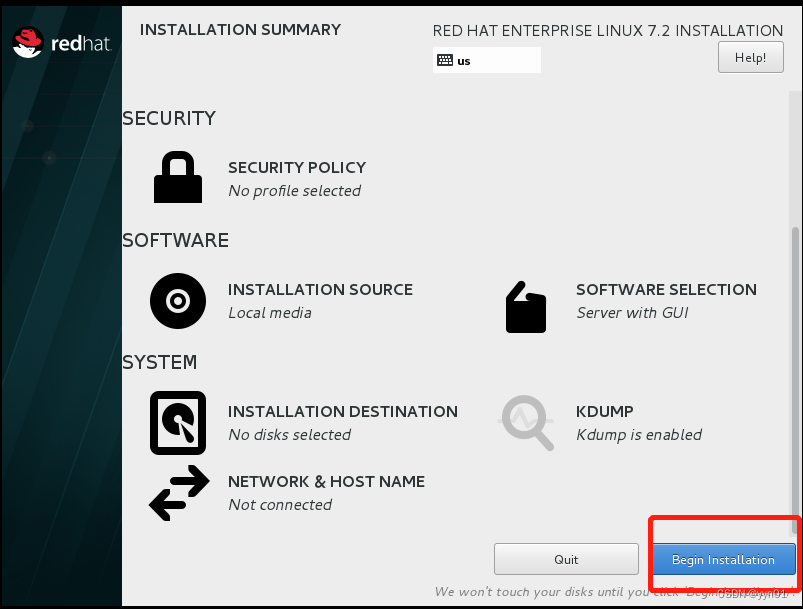
Task: Click the SECURITY POLICY heading link
Action: pyautogui.click(x=296, y=167)
